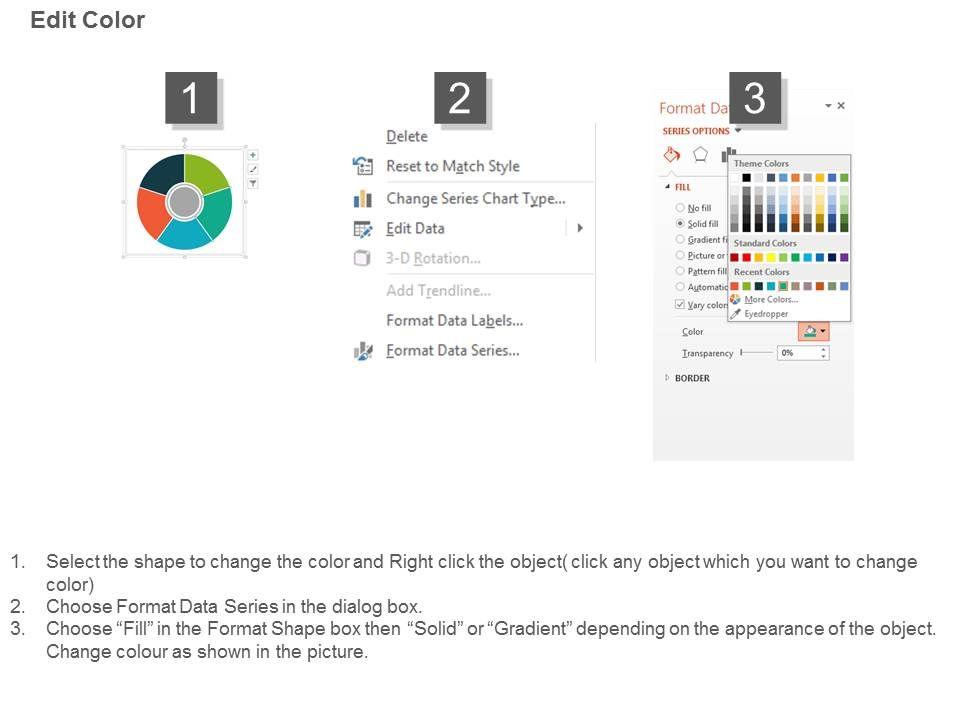960x720 pixels.
Task: Click the Format Data Series icon
Action: pos(363,351)
